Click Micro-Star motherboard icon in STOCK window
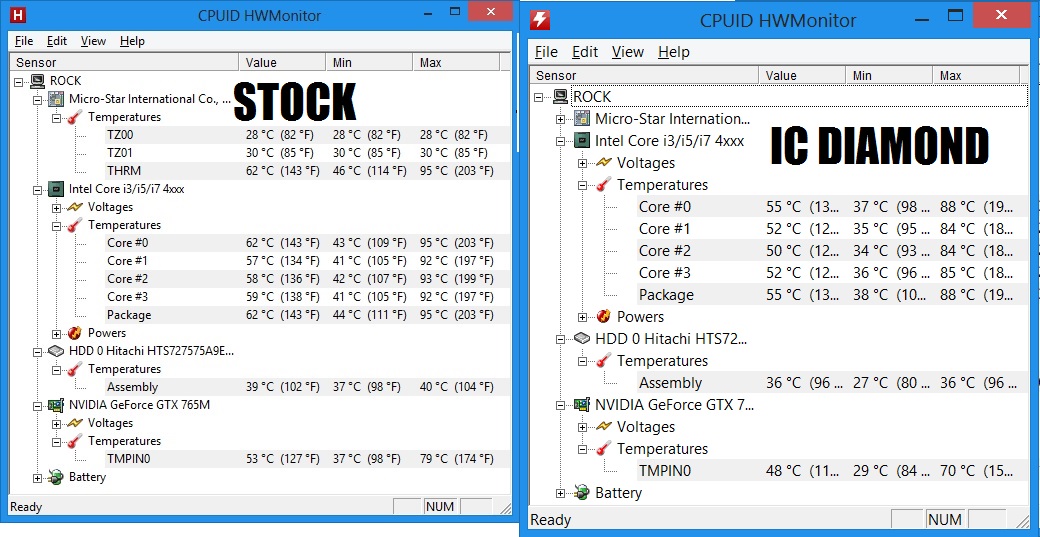 pyautogui.click(x=56, y=99)
